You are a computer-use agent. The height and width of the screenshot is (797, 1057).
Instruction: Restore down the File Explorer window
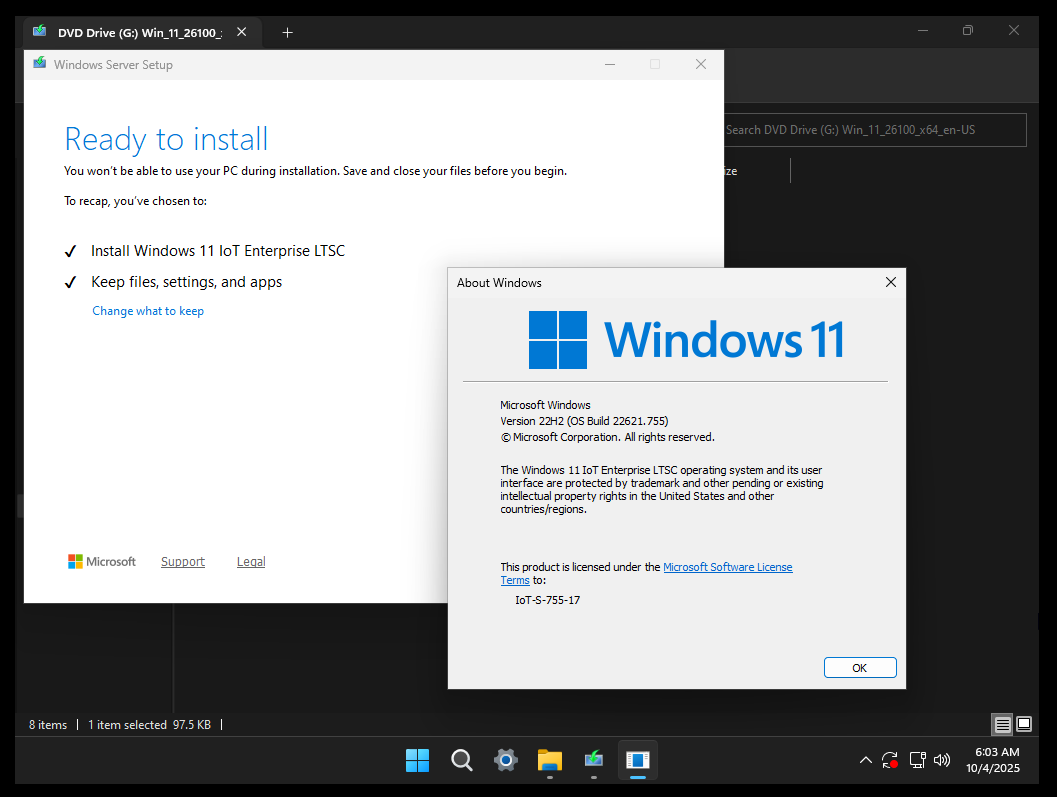coord(968,30)
